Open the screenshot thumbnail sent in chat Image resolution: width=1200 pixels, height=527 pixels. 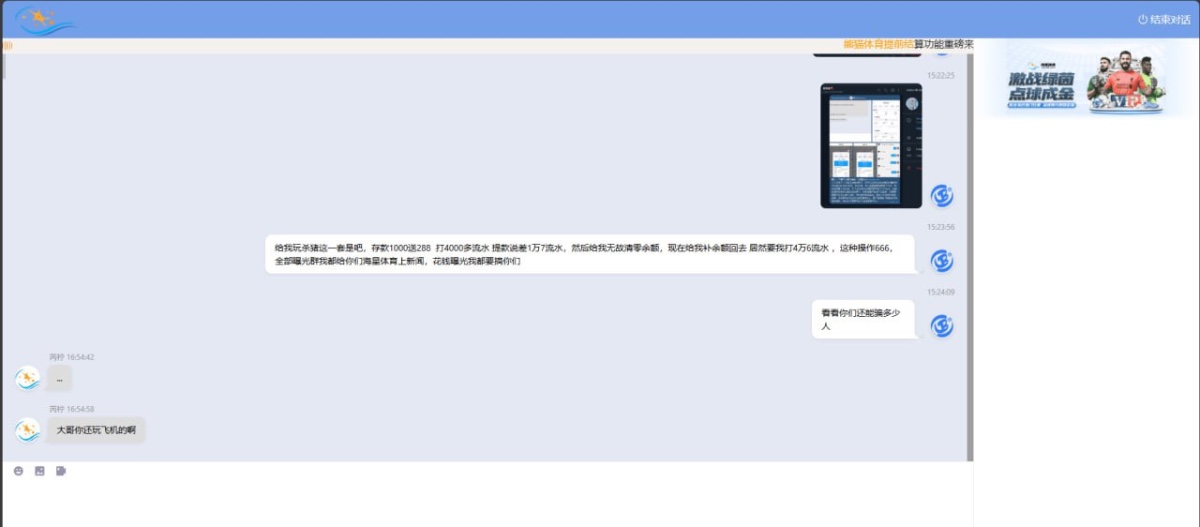(x=871, y=145)
